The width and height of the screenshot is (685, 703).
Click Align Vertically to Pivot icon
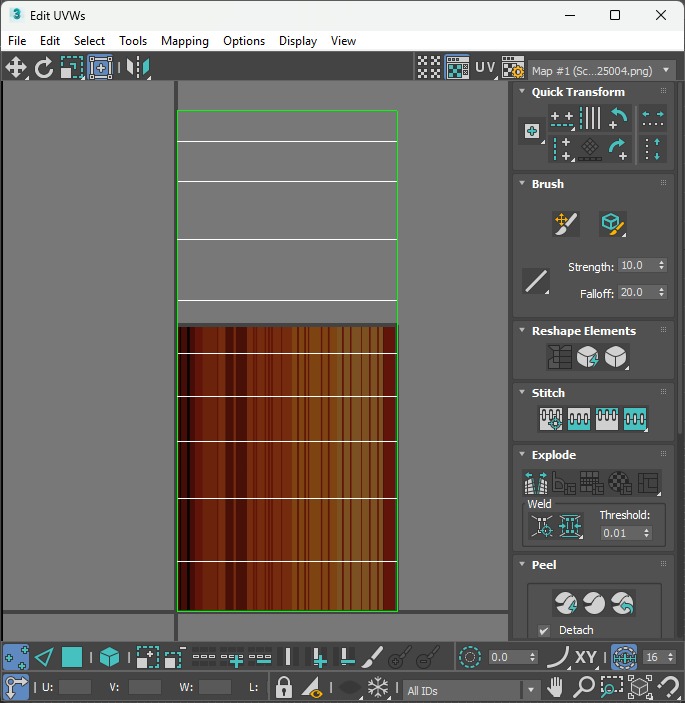point(562,149)
